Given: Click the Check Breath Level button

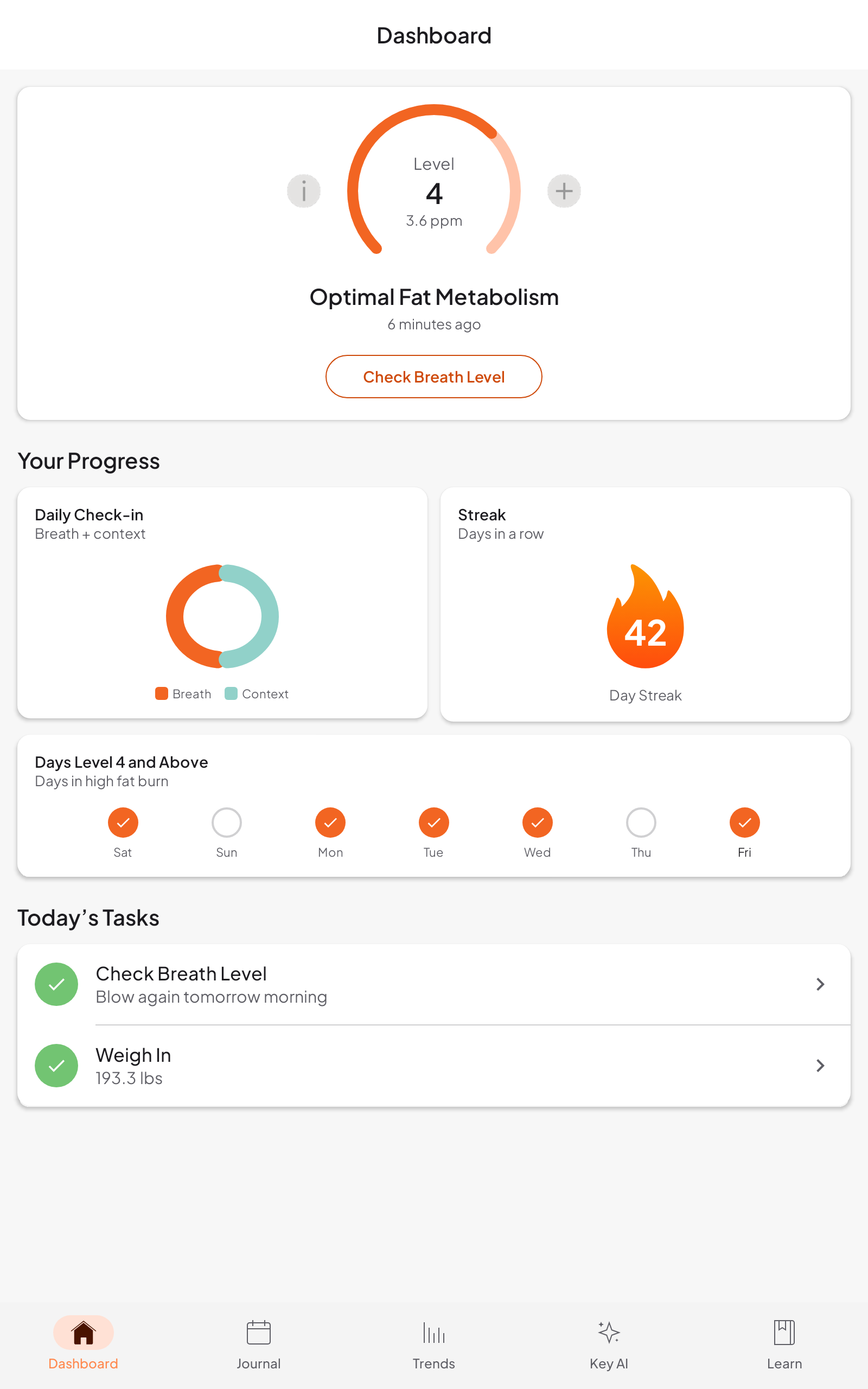Looking at the screenshot, I should [434, 377].
